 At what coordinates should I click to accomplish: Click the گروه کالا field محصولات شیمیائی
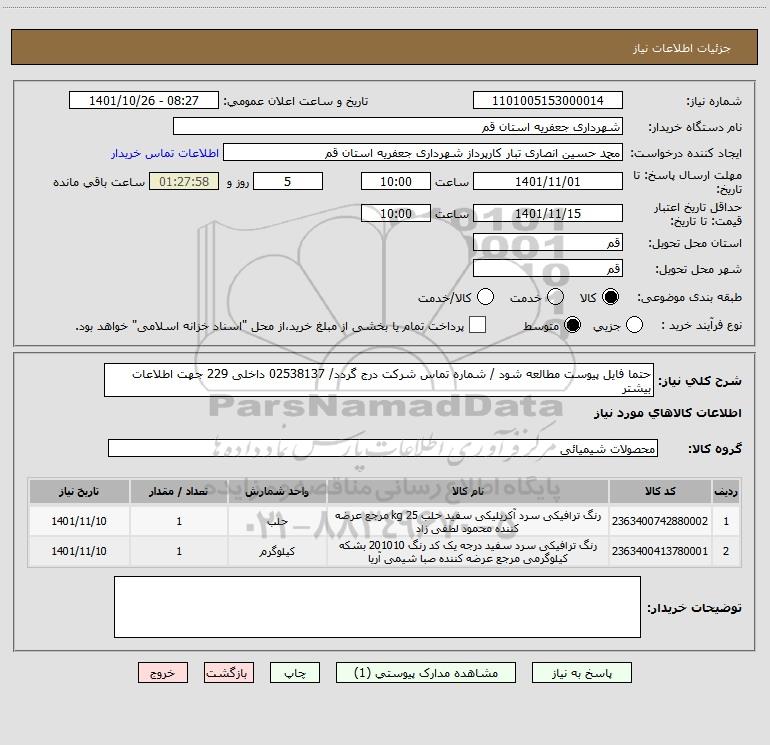point(383,448)
